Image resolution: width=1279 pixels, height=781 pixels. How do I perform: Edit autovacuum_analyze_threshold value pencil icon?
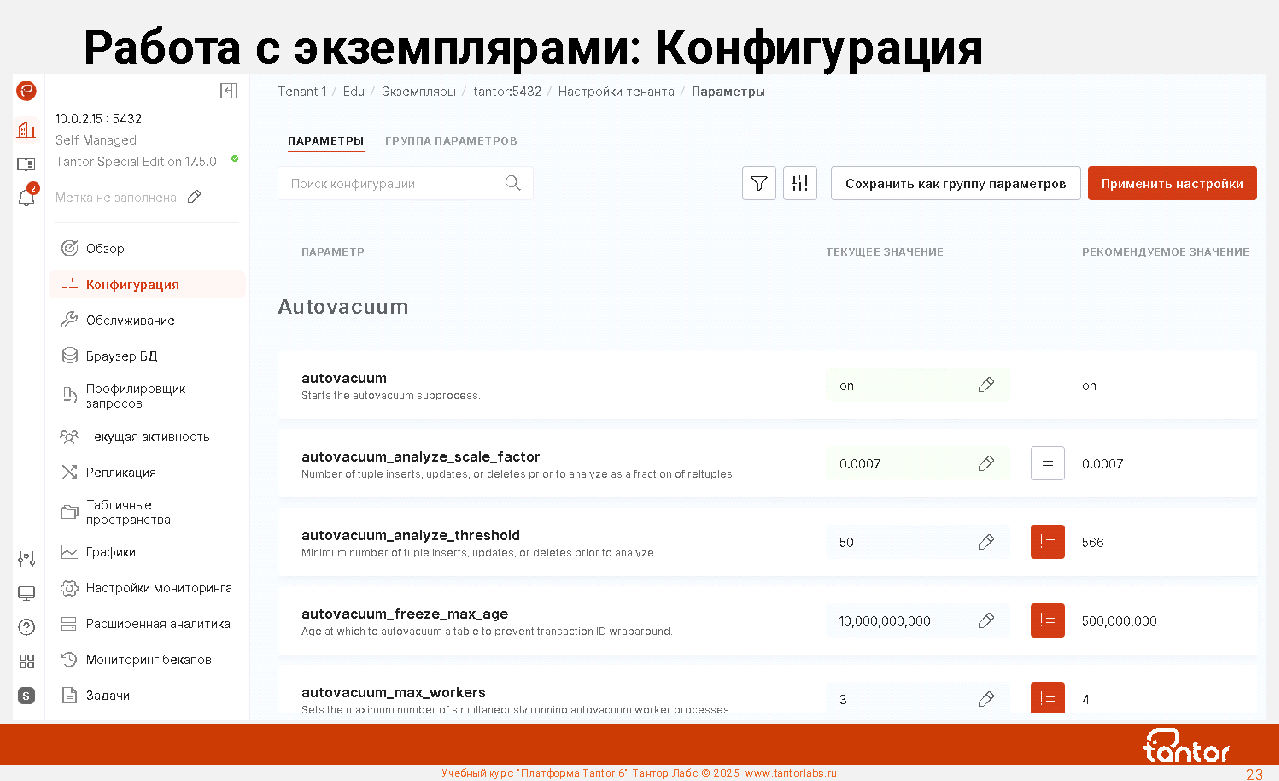pos(986,542)
